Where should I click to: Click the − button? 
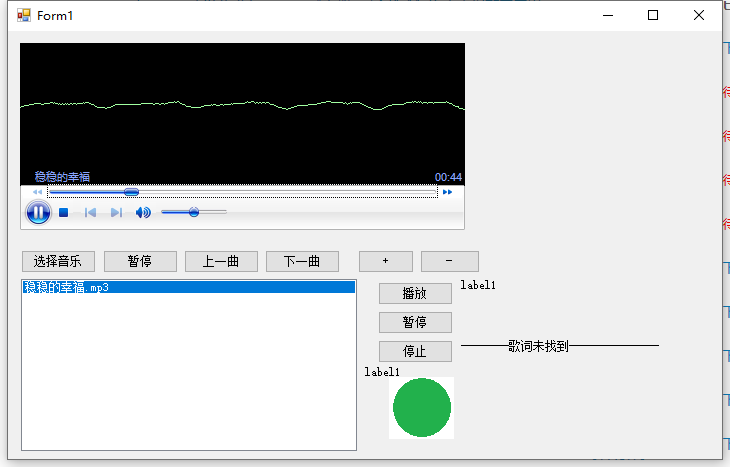450,261
